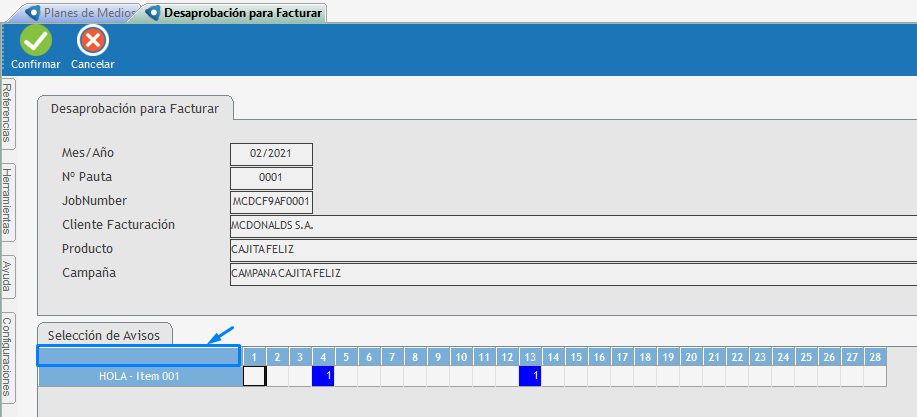Click the JobNumber field

pyautogui.click(x=271, y=202)
